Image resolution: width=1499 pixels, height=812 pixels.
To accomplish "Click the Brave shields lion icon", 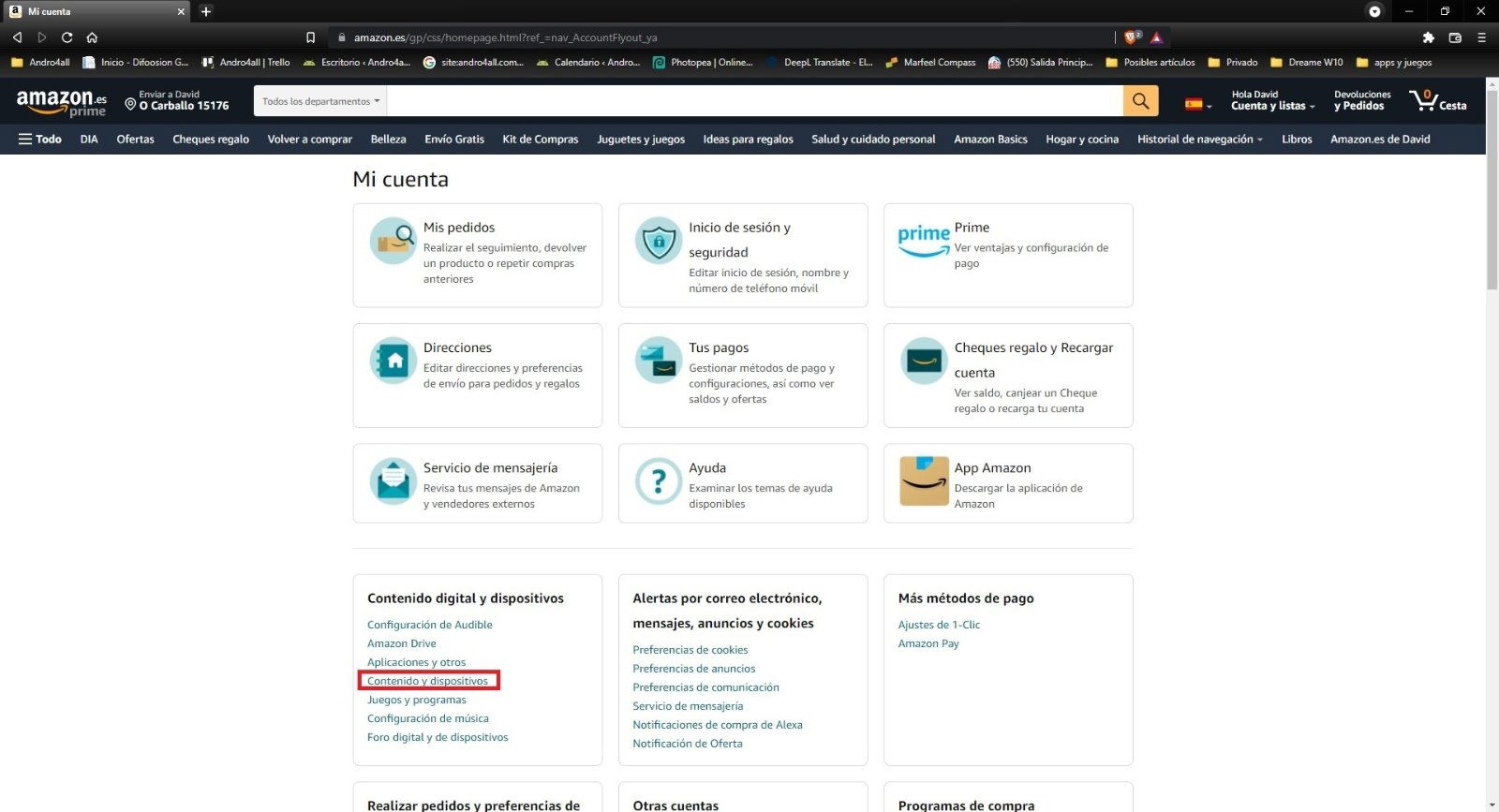I will tap(1132, 37).
